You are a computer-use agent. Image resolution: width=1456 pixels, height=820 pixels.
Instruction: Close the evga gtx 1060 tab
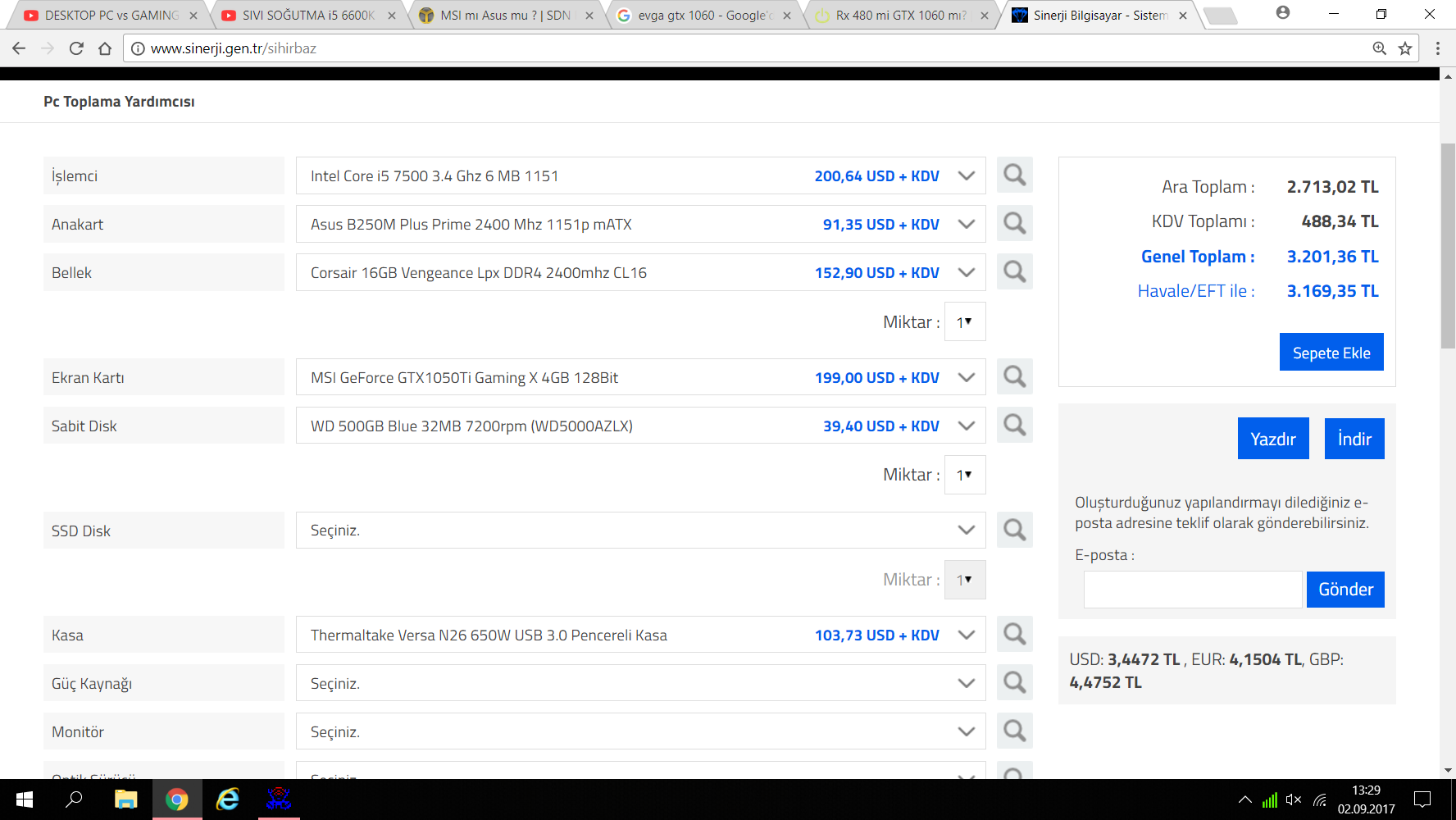pyautogui.click(x=787, y=16)
